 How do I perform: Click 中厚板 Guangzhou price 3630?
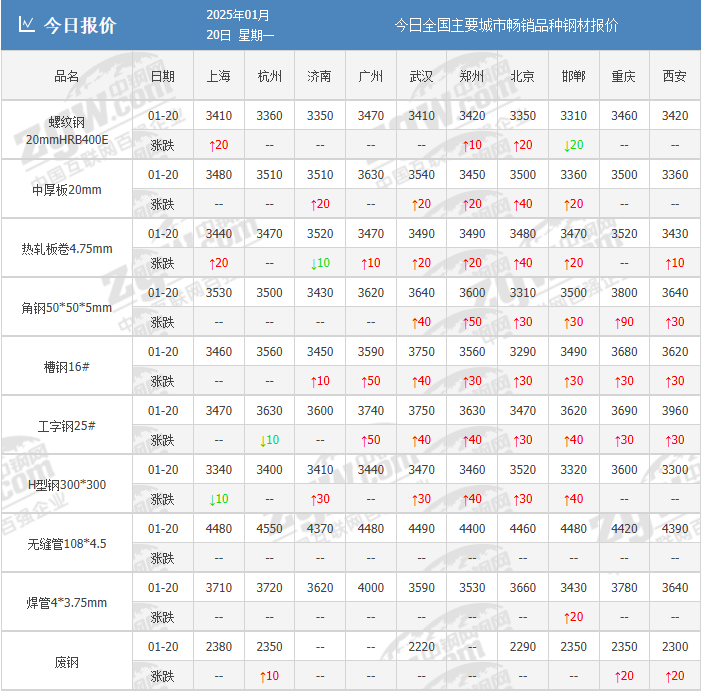(371, 175)
